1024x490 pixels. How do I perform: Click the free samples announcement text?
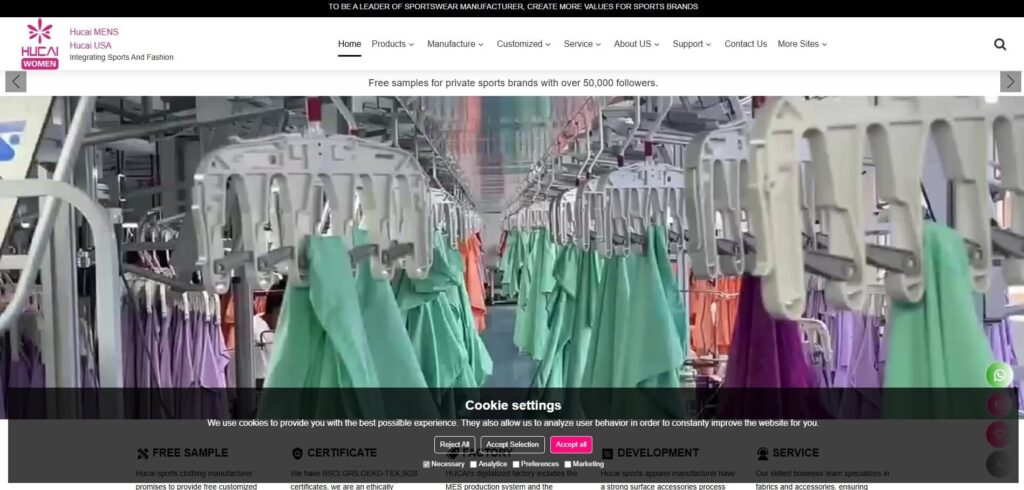pyautogui.click(x=513, y=83)
